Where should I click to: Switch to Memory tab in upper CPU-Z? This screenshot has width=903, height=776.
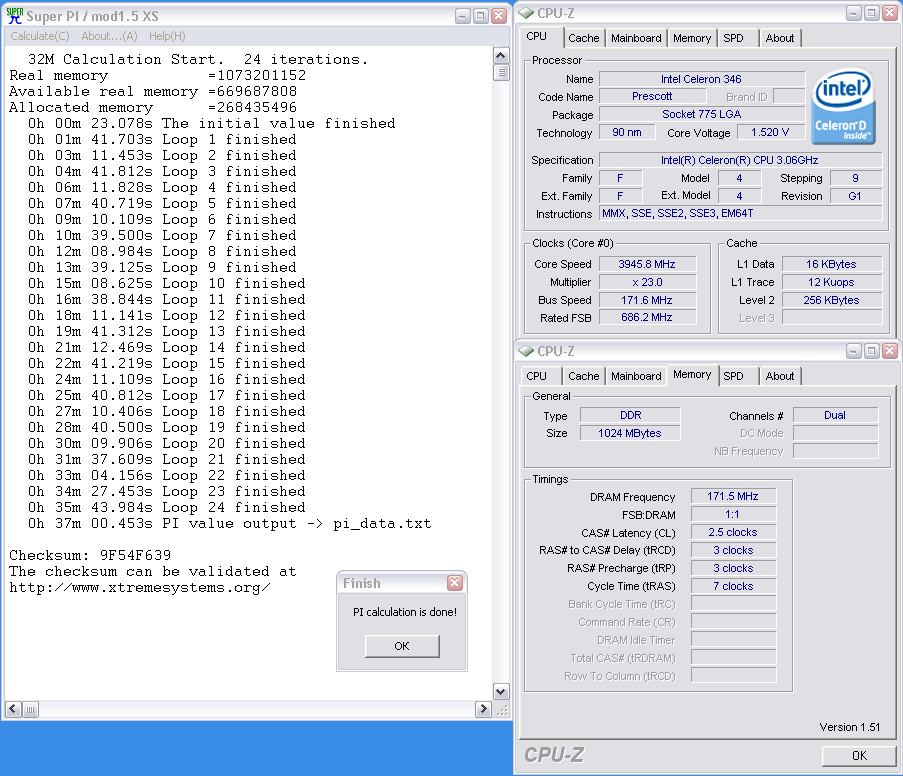pos(692,38)
